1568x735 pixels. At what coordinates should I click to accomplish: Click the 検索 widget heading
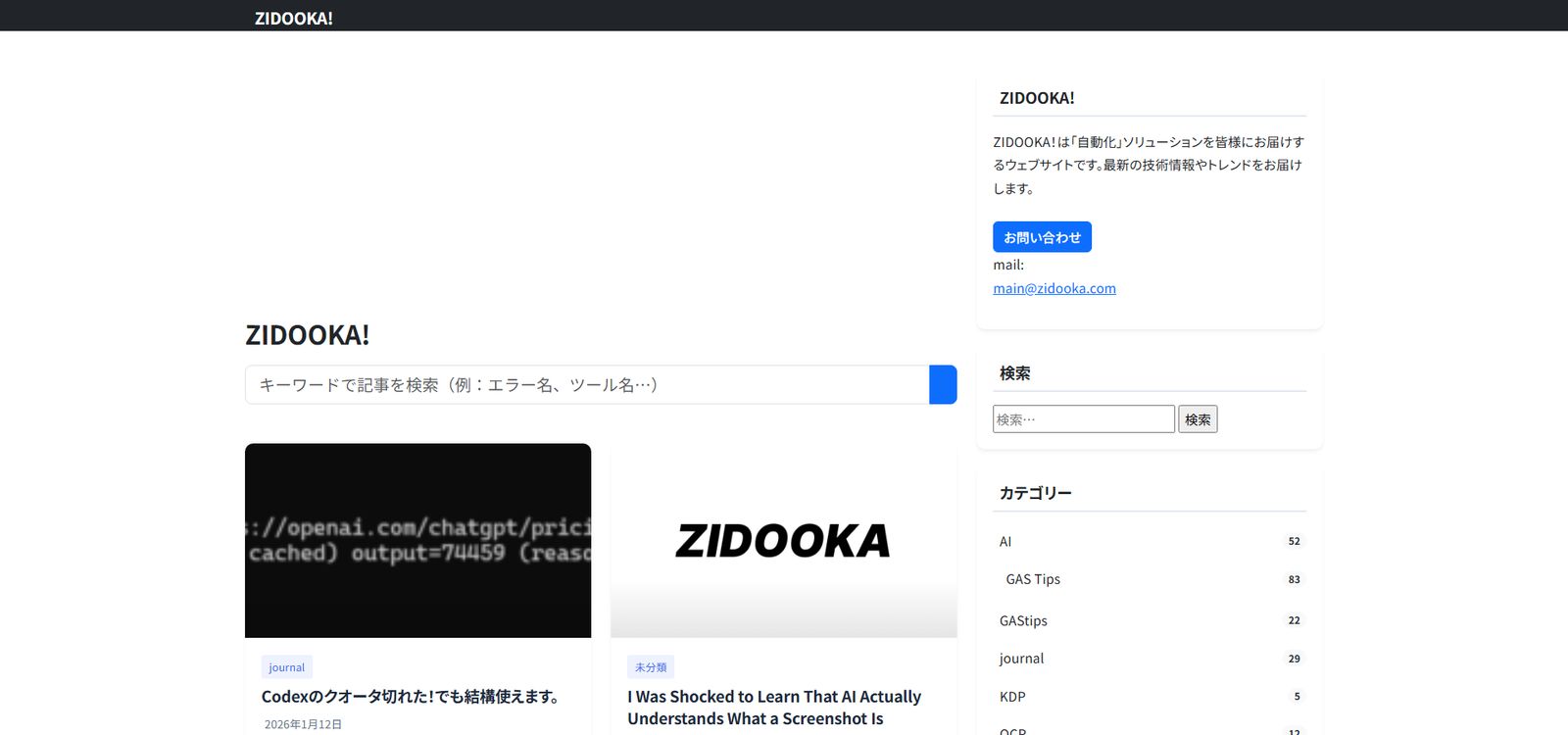pos(1015,373)
